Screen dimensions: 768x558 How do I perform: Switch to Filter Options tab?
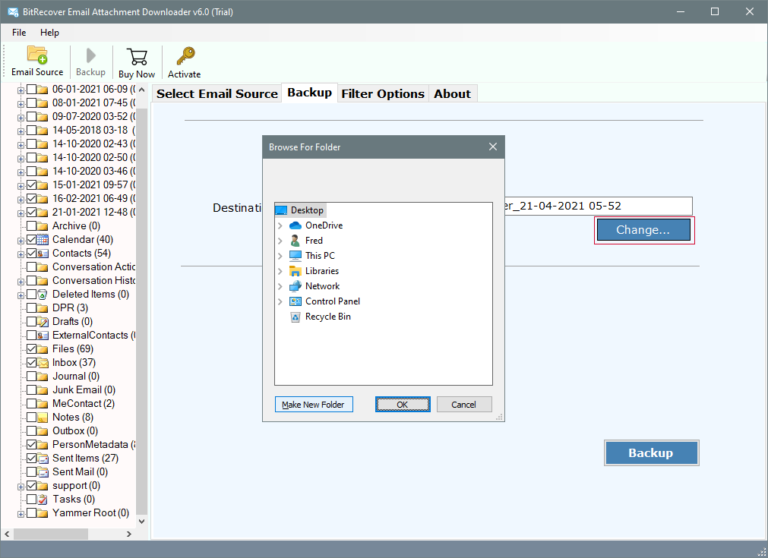(x=383, y=94)
